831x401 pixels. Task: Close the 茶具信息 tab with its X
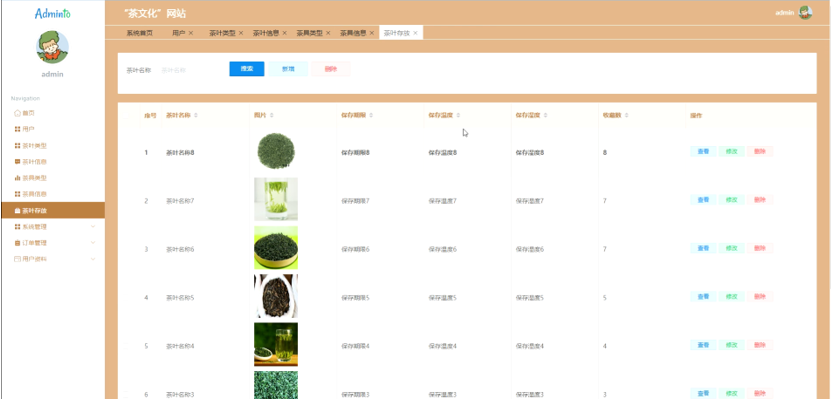tap(372, 33)
